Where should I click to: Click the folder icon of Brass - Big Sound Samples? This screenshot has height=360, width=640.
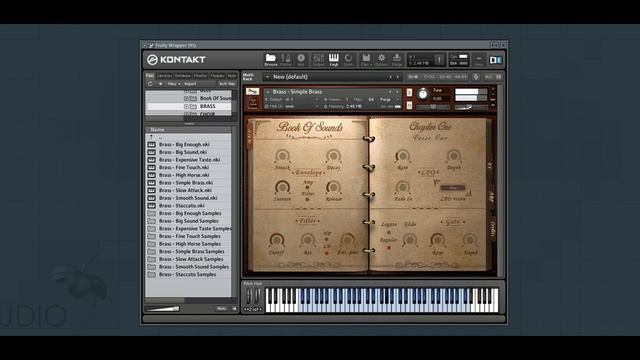(151, 221)
